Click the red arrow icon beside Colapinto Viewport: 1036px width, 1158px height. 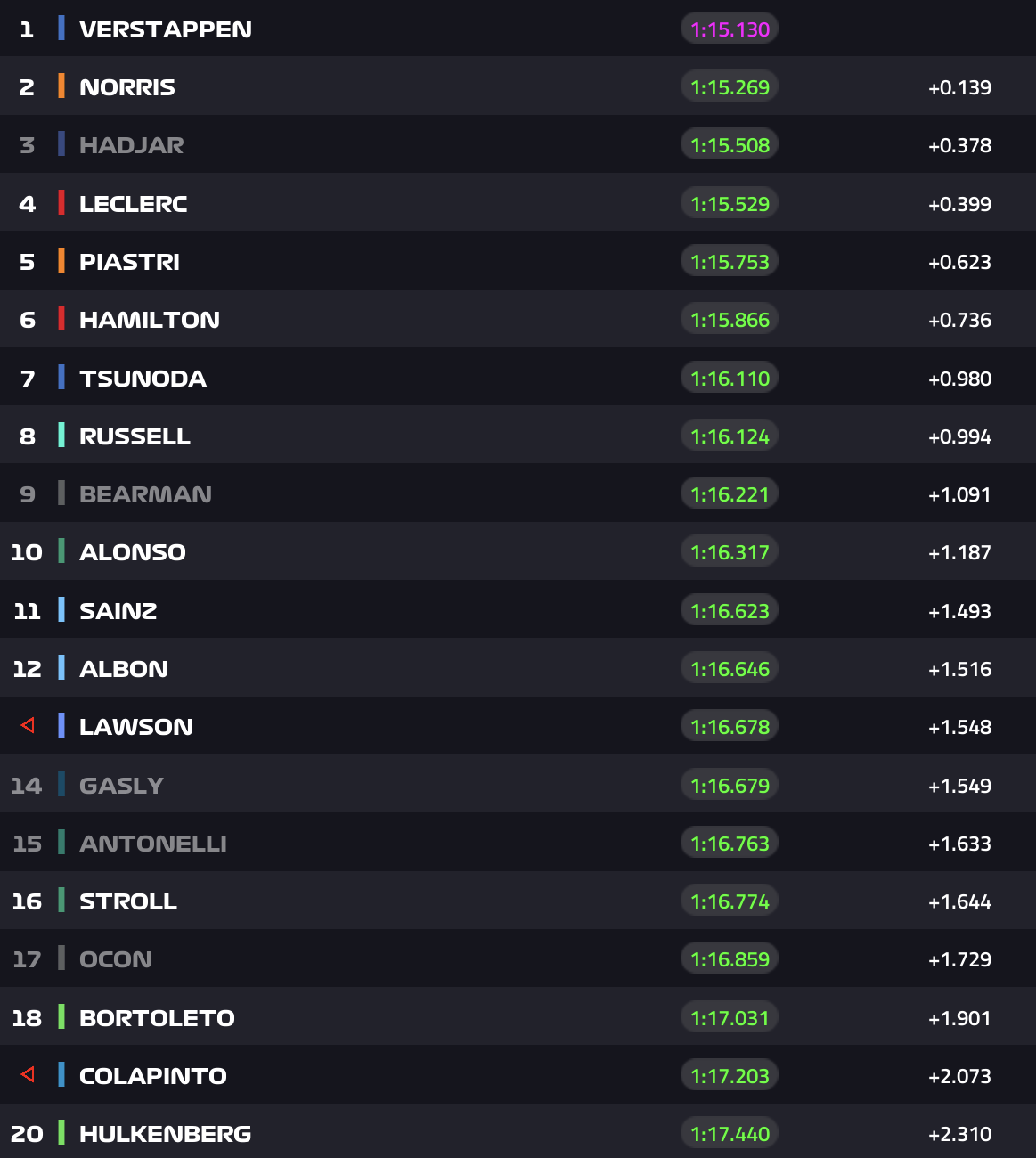point(28,1075)
